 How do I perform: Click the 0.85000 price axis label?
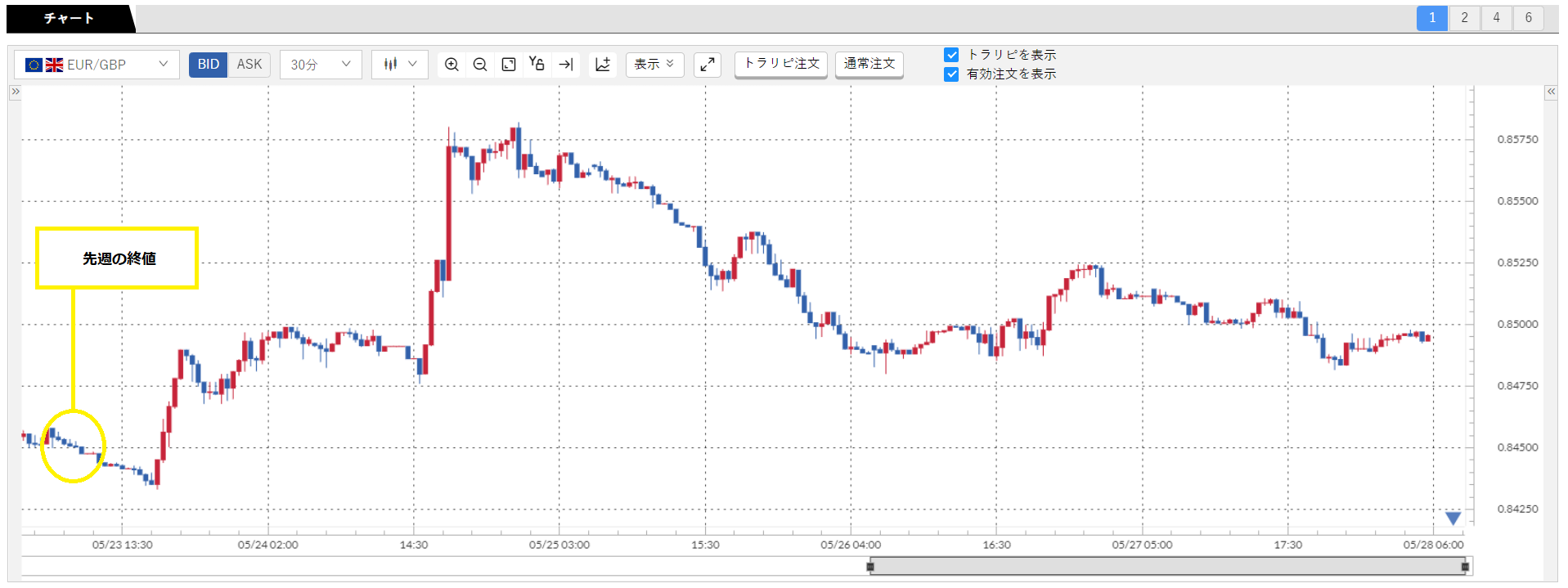click(x=1517, y=324)
